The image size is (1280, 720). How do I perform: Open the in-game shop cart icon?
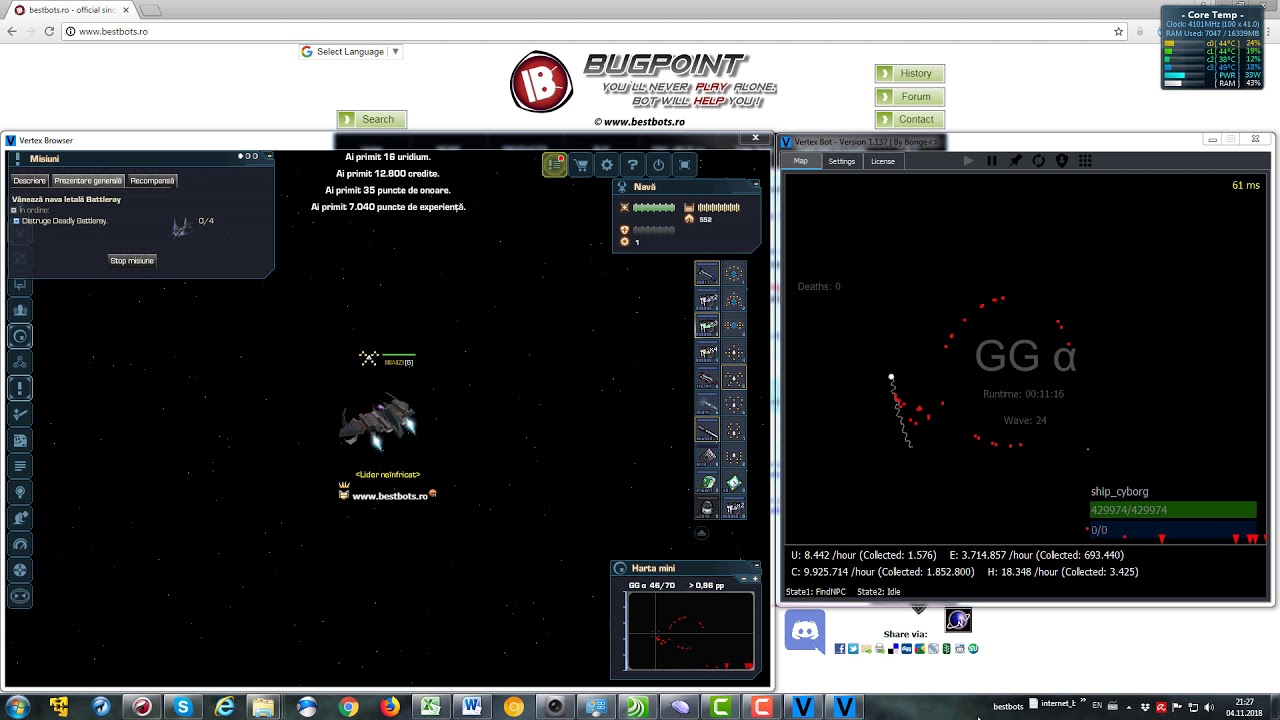[581, 165]
